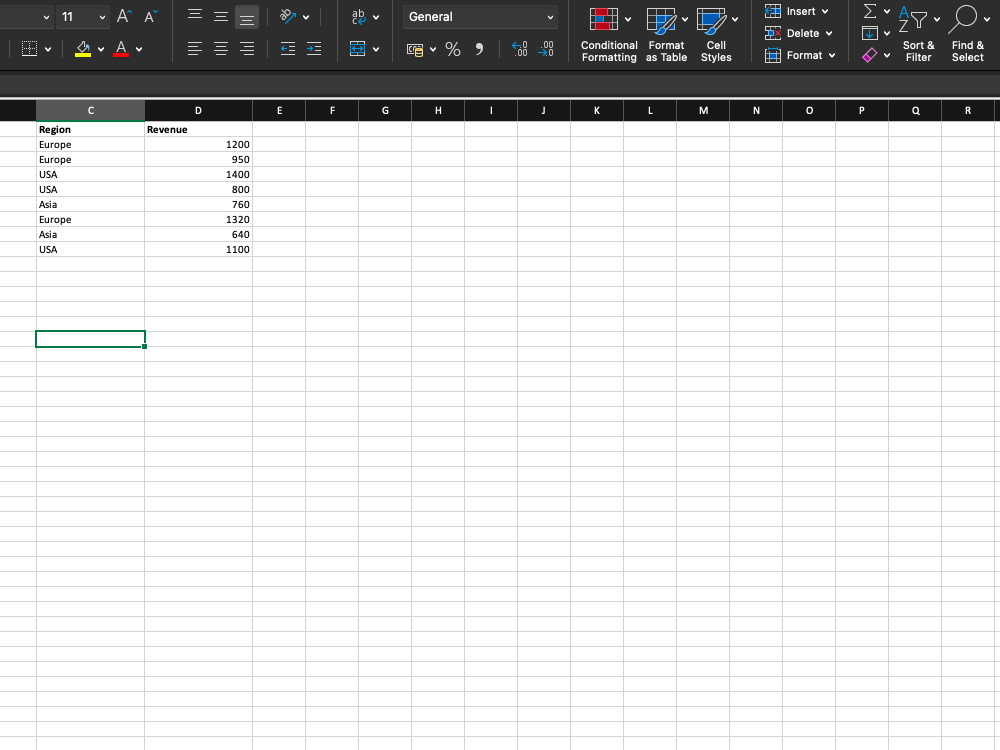Apply percent style
Image resolution: width=1000 pixels, height=750 pixels.
453,49
